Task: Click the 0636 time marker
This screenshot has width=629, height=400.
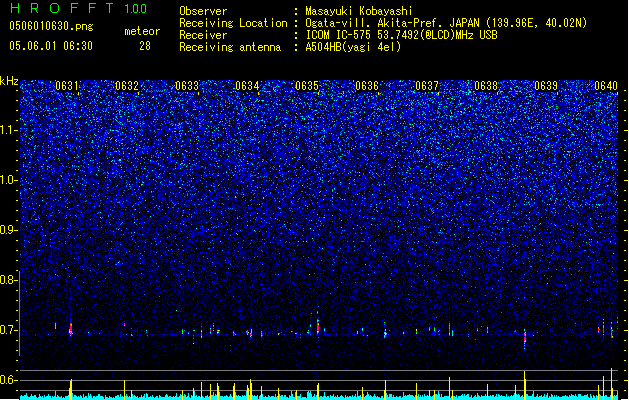Action: [367, 86]
